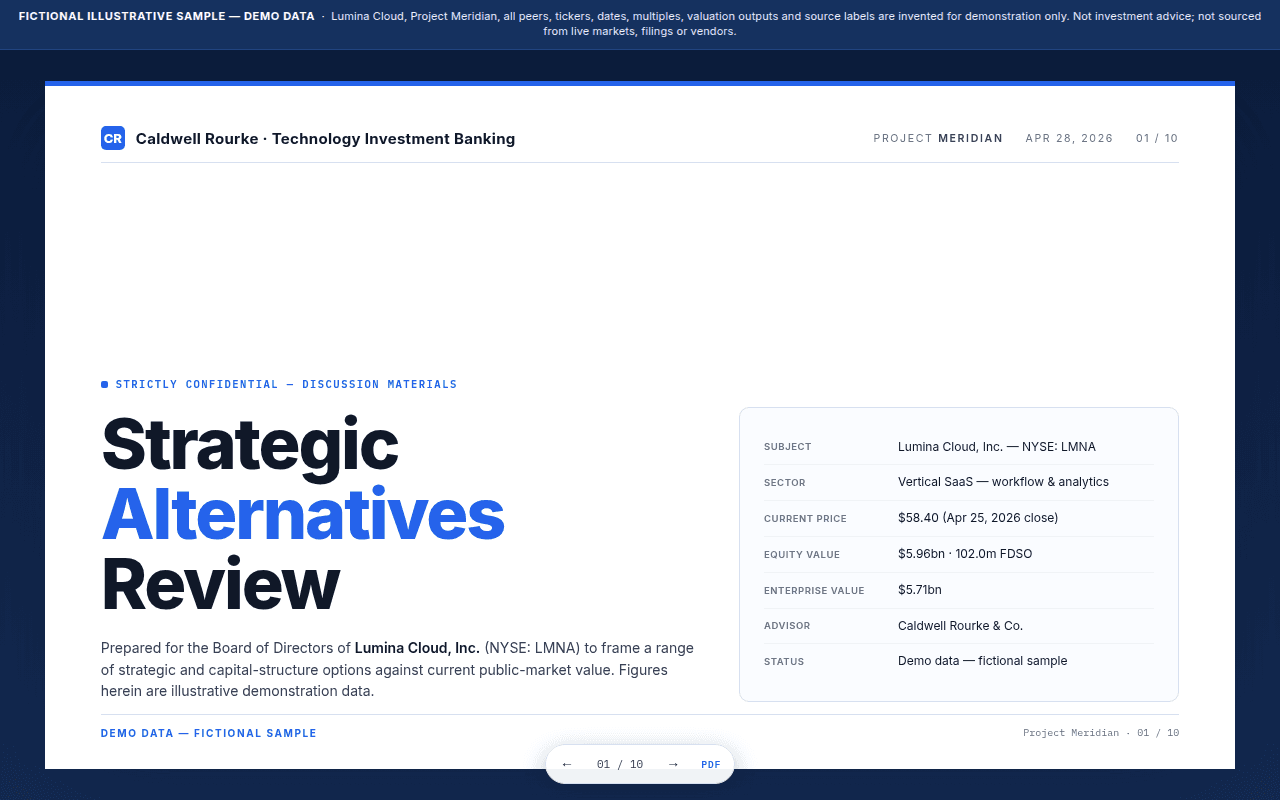This screenshot has width=1280, height=800.
Task: Click Lumina Cloud, Inc. — NYSE: LMNA value
Action: pos(997,447)
